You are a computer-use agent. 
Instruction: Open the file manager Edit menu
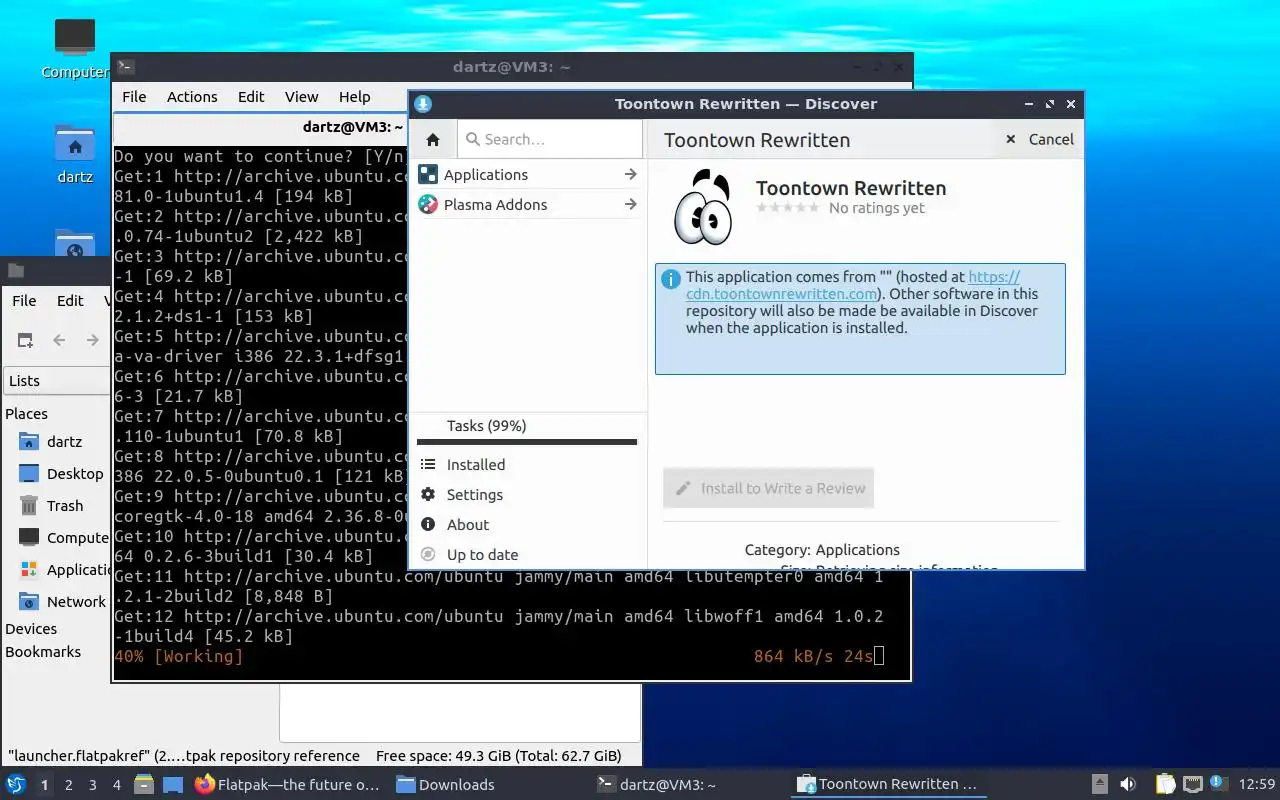coord(70,300)
